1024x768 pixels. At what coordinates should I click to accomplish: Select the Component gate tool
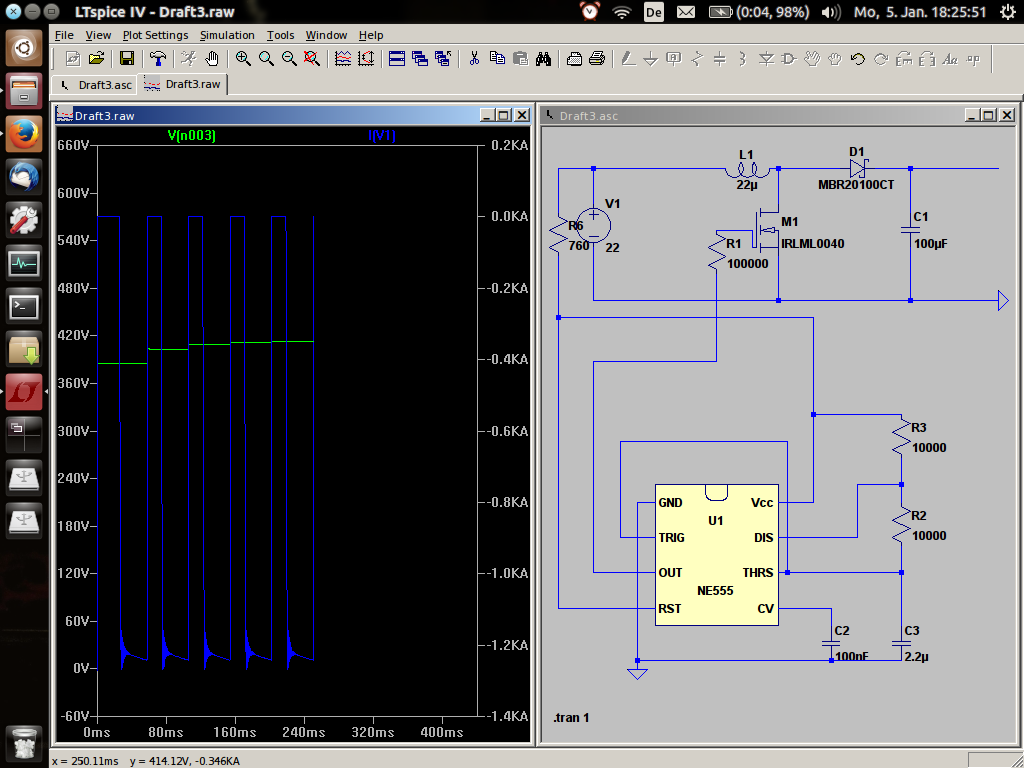(789, 59)
